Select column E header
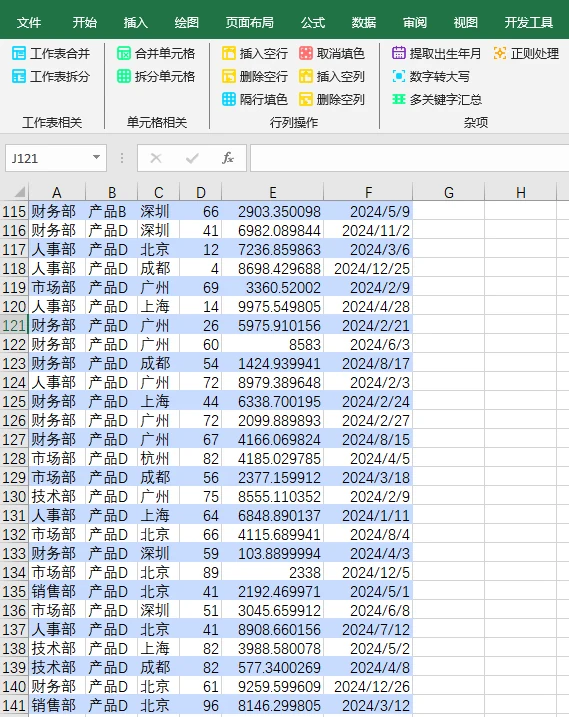Viewport: 569px width, 717px height. pos(273,192)
